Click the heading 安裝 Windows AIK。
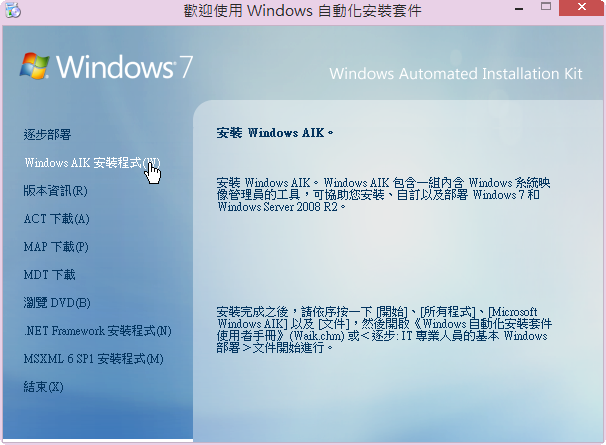The width and height of the screenshot is (606, 445). coord(275,133)
